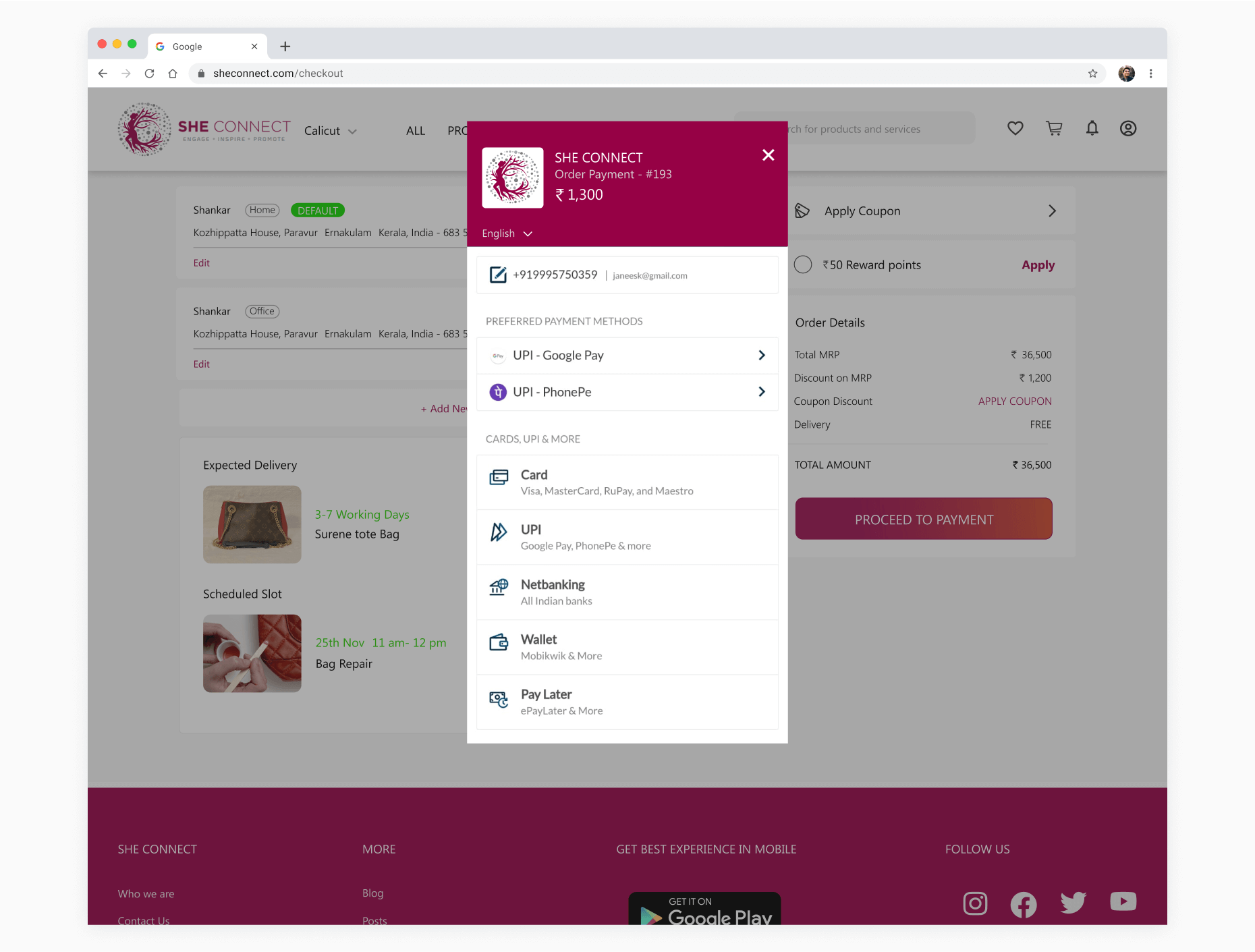This screenshot has height=952, width=1255.
Task: Open the UPI payment option icon
Action: pyautogui.click(x=499, y=532)
